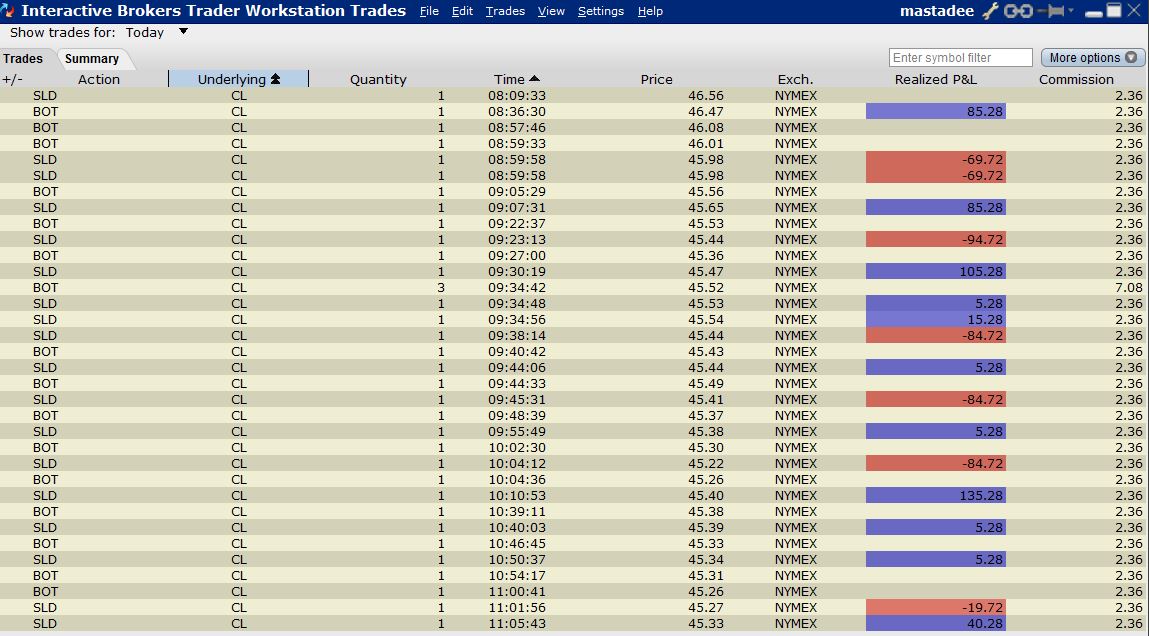Select the BOT trade at 11:00:41
The image size is (1149, 636).
click(574, 591)
